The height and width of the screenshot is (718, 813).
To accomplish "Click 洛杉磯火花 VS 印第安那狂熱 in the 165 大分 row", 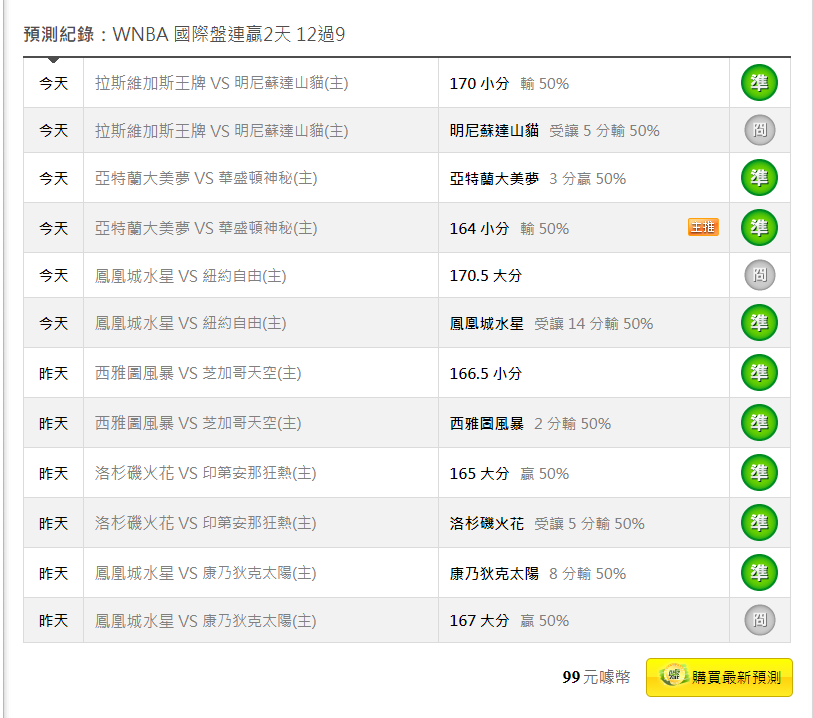I will tap(205, 473).
